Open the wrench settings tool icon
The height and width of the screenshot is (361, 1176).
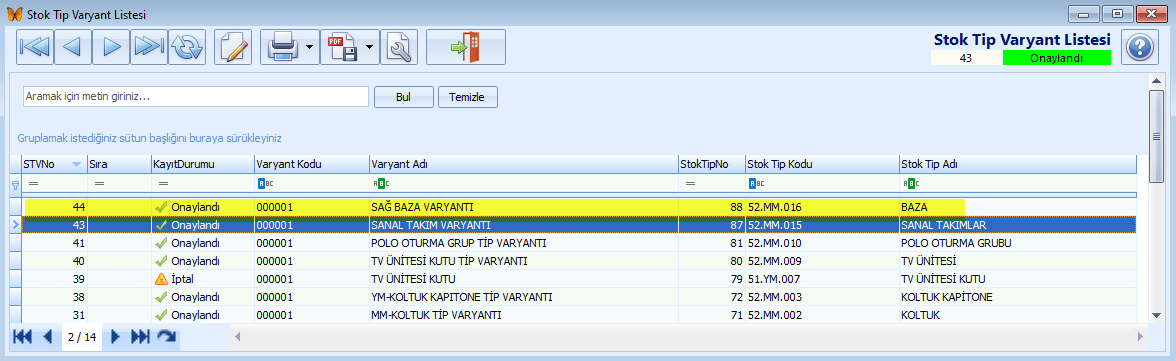[399, 47]
